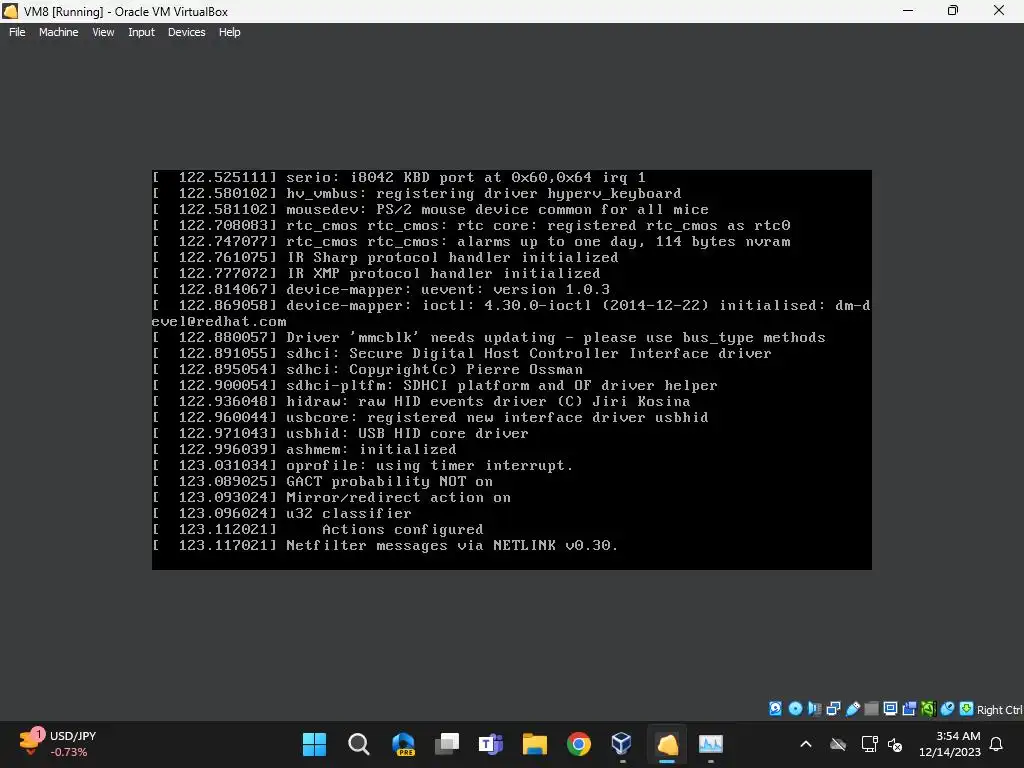Click the optical disk indicator icon
The height and width of the screenshot is (768, 1024).
795,709
